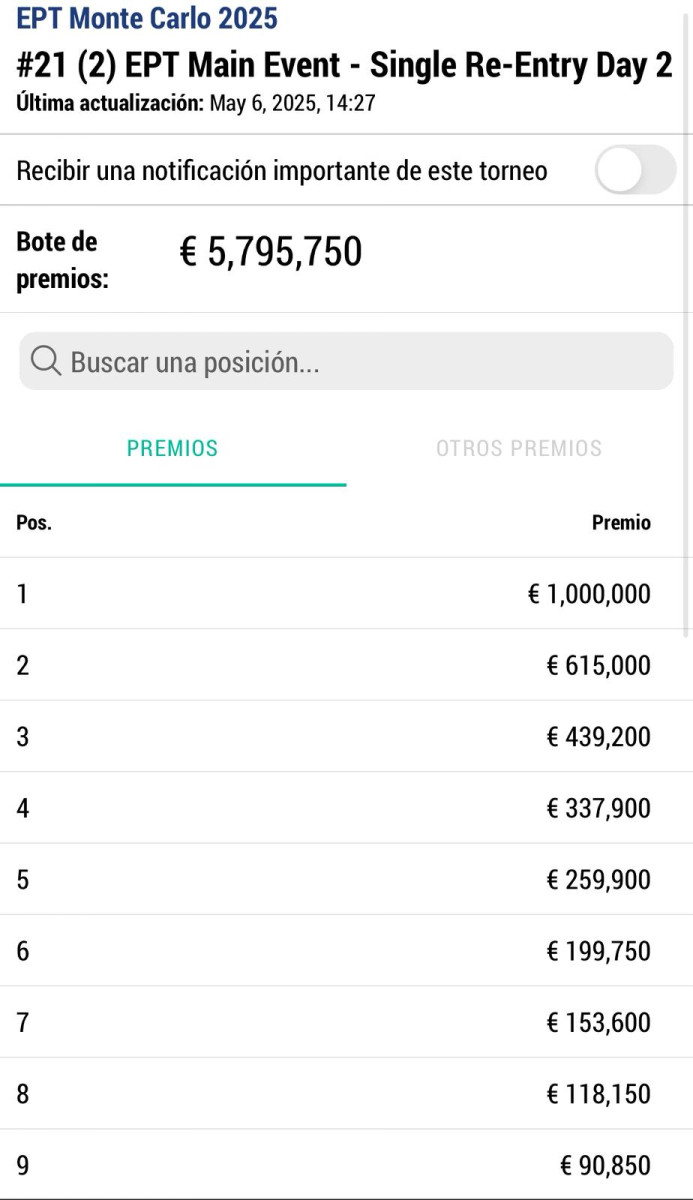Click the € 5,795,750 prize pool amount

click(x=270, y=252)
